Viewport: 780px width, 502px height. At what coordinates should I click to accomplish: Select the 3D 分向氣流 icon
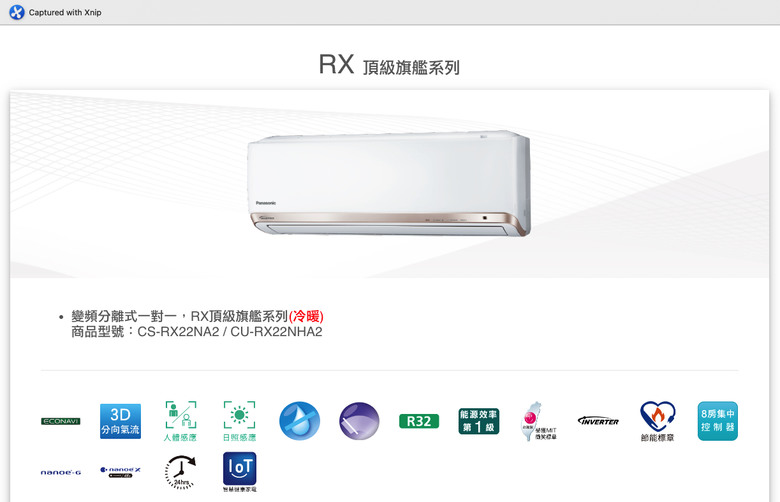tap(120, 421)
